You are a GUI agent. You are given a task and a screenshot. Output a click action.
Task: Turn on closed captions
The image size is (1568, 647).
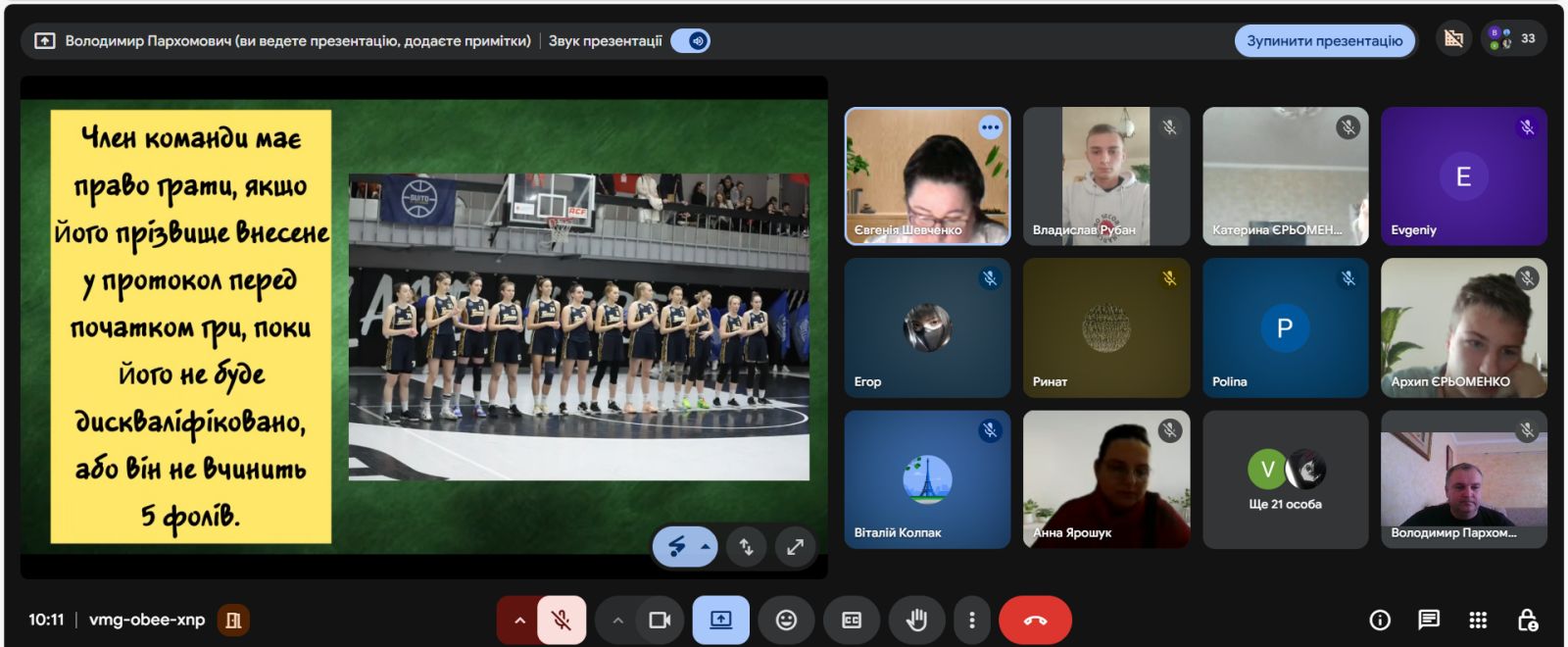852,621
